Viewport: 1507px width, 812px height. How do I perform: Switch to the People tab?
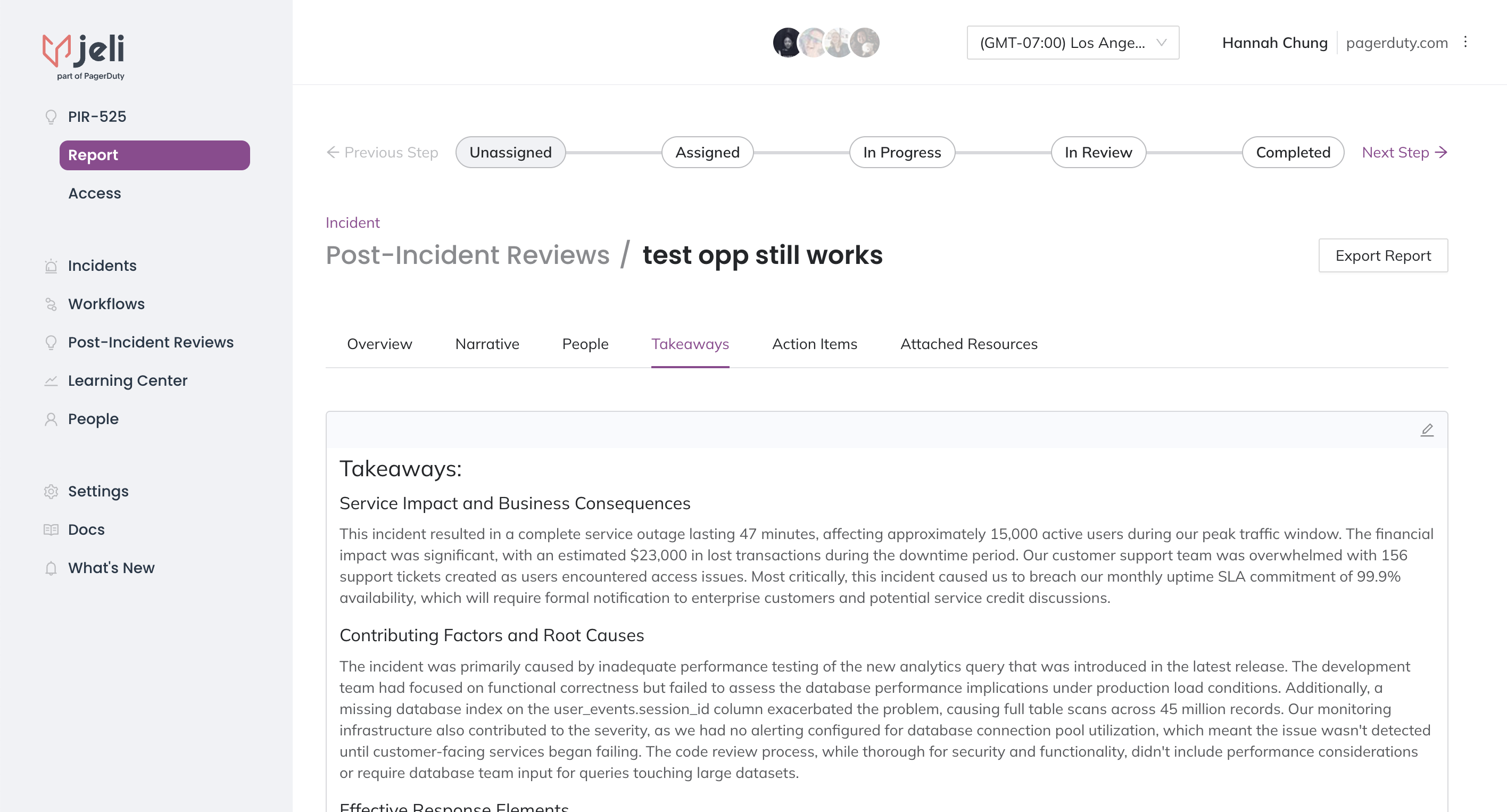click(x=585, y=344)
